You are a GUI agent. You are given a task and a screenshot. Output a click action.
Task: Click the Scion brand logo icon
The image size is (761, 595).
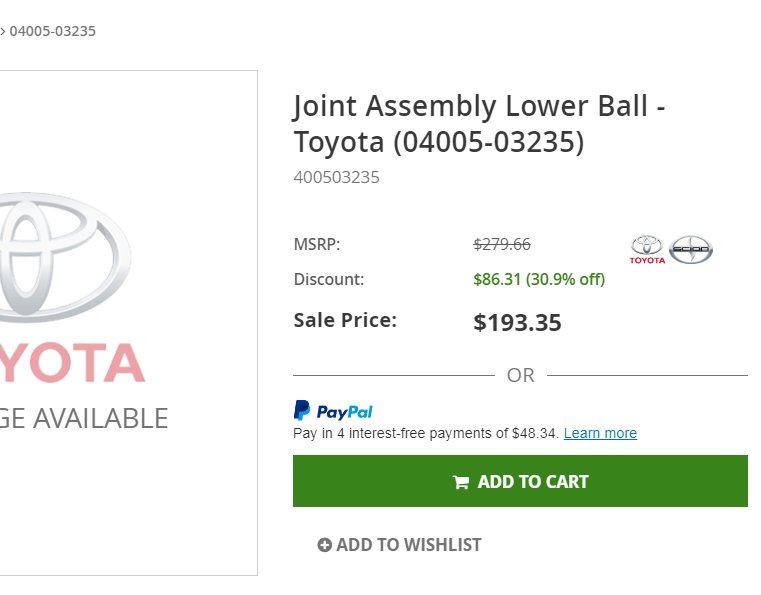click(x=691, y=249)
